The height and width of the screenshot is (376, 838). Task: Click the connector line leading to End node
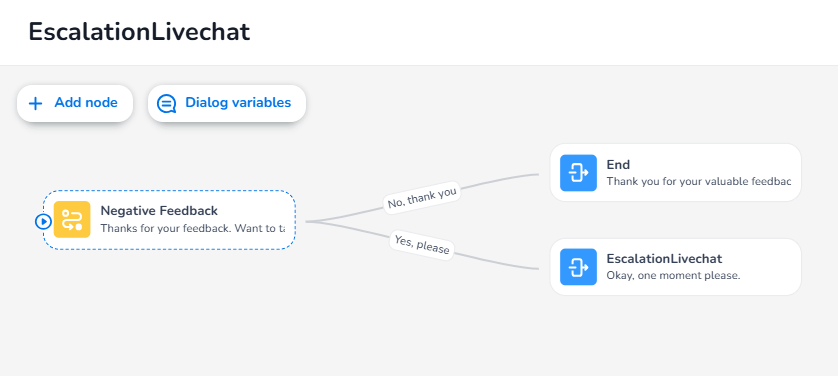click(500, 179)
